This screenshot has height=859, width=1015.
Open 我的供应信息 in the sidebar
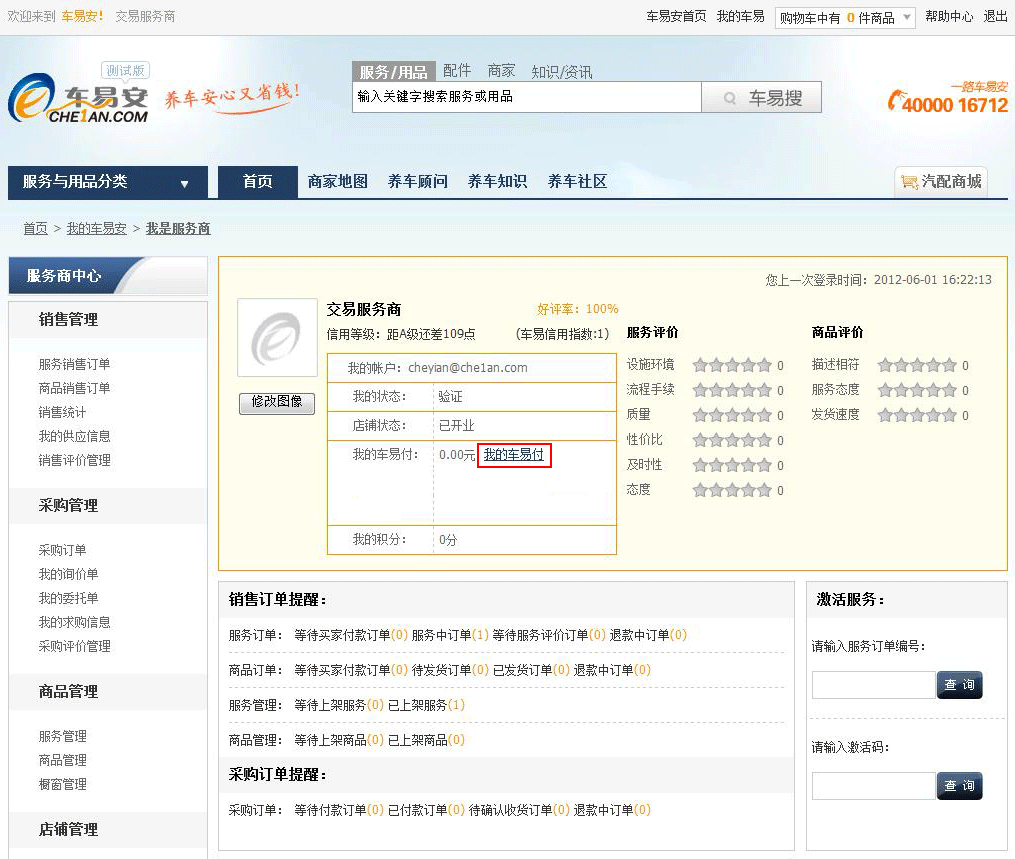(x=74, y=436)
